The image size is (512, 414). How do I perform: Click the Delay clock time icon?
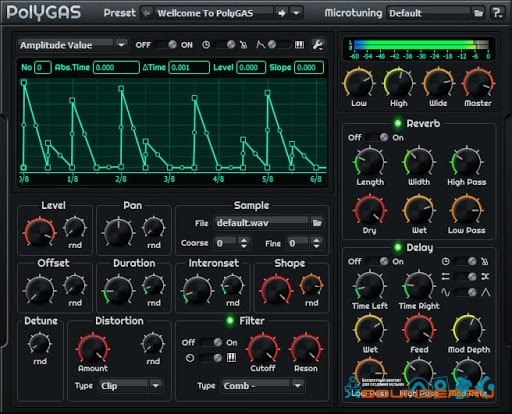[446, 261]
